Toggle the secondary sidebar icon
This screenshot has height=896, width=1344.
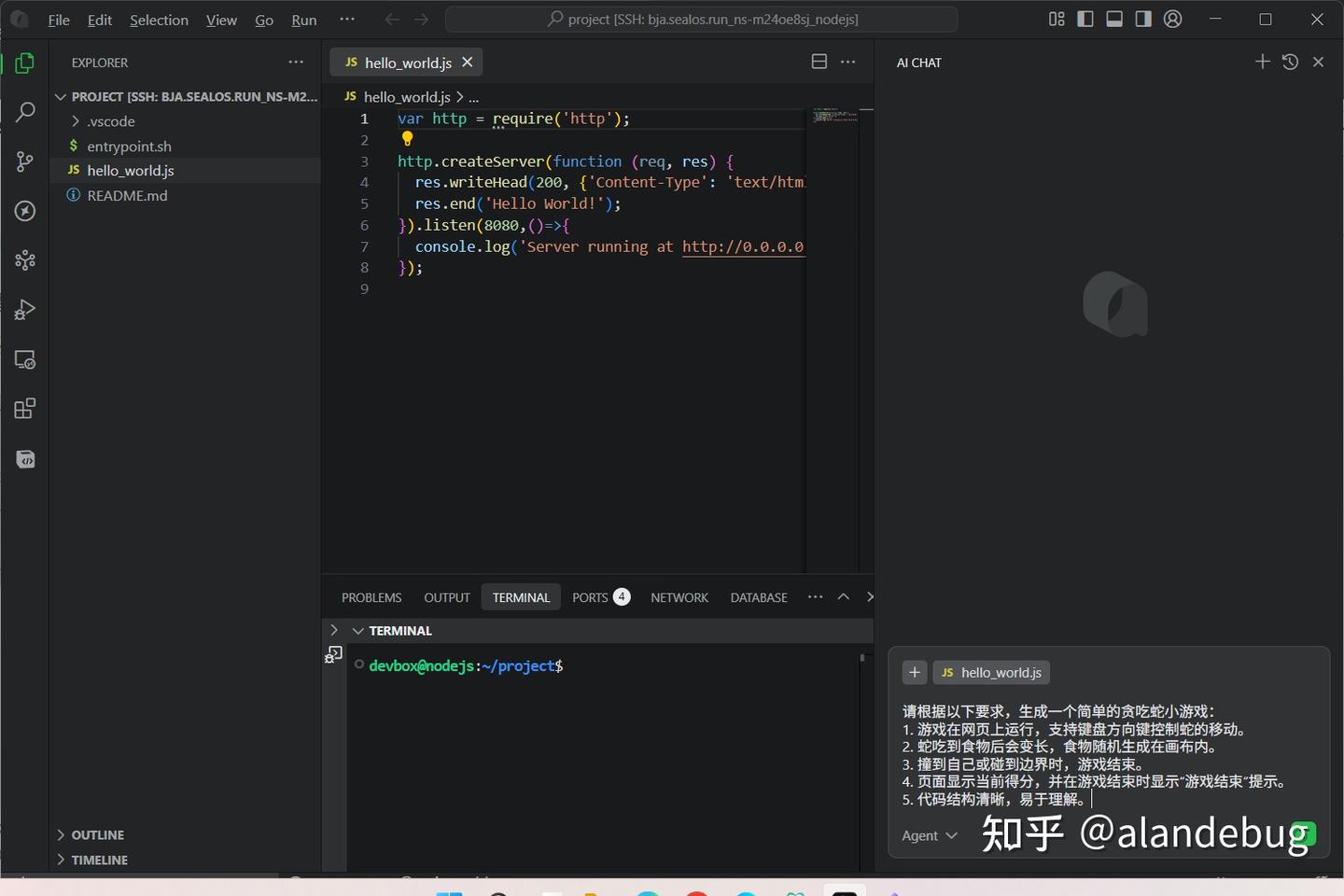tap(1142, 19)
